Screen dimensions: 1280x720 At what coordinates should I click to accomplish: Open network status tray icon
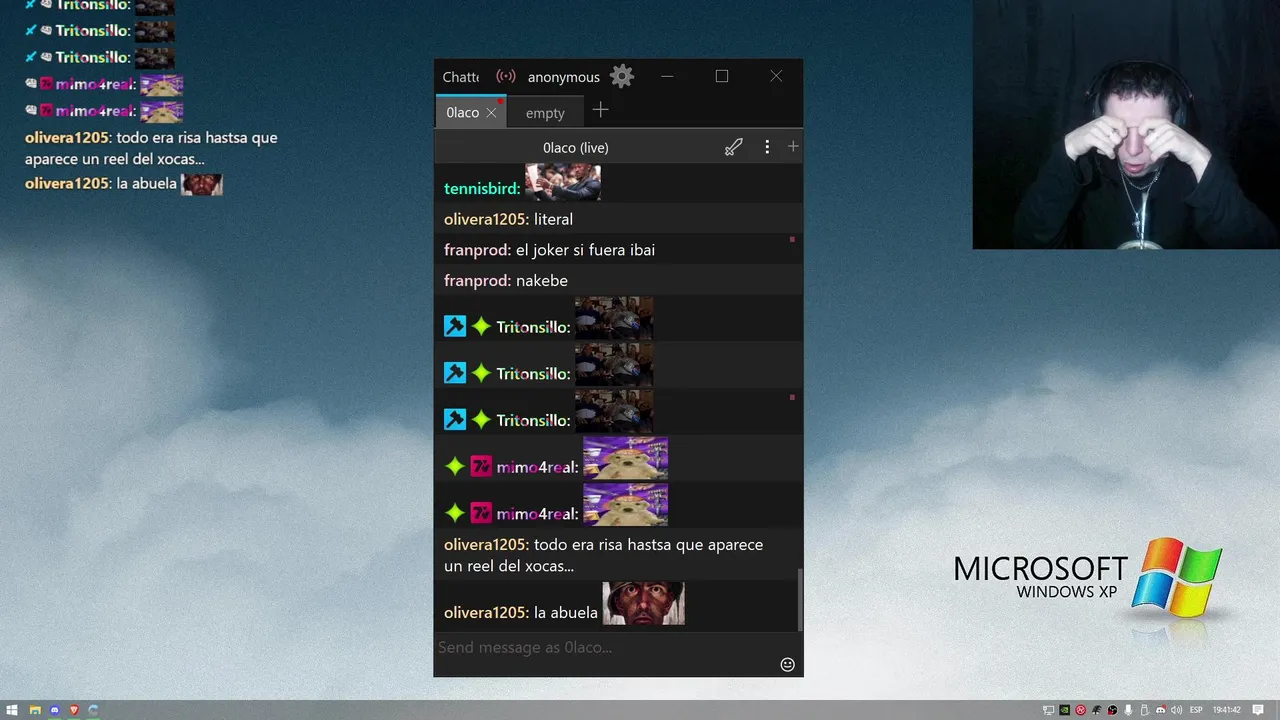[1048, 710]
